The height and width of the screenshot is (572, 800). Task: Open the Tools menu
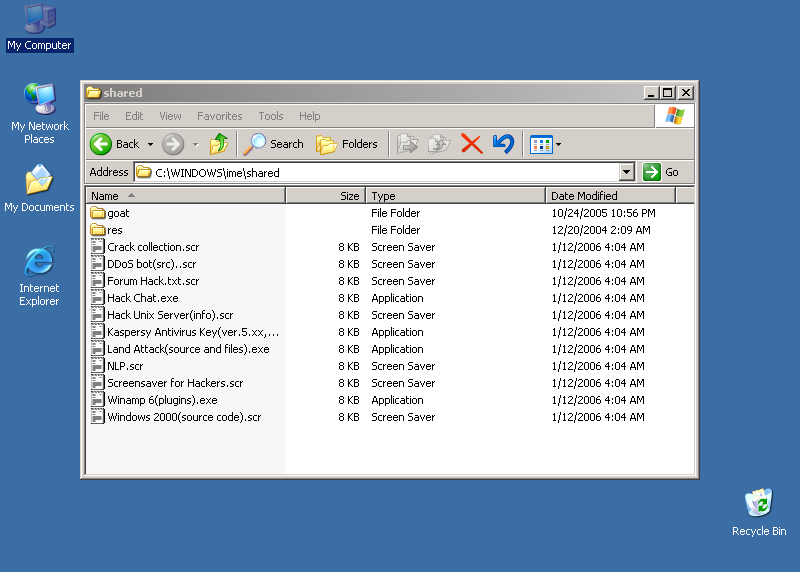pos(270,116)
